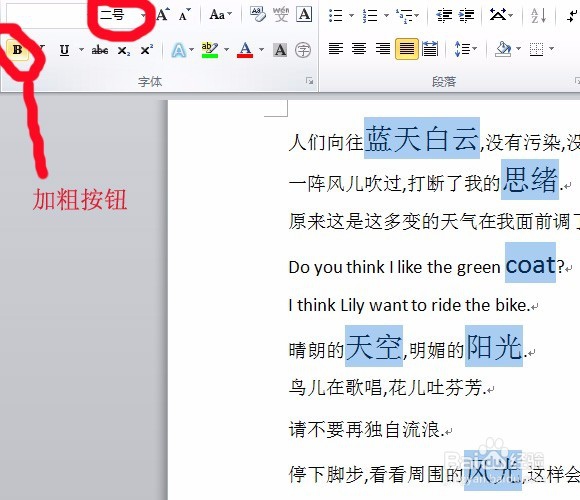Click the highlighted word coat
Viewport: 580px width, 500px height.
coord(530,263)
